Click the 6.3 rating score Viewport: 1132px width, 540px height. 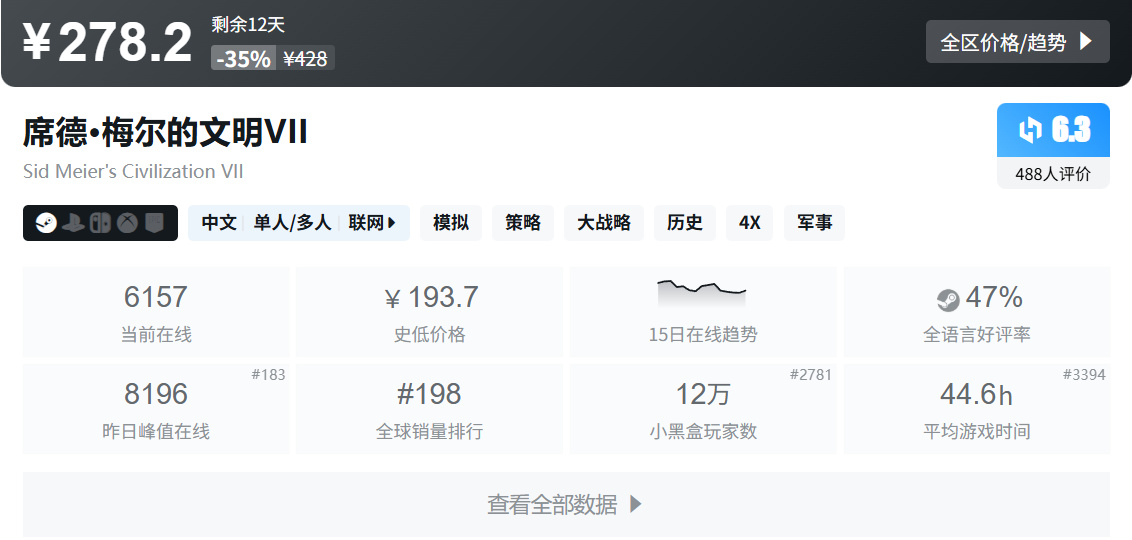click(x=1071, y=130)
